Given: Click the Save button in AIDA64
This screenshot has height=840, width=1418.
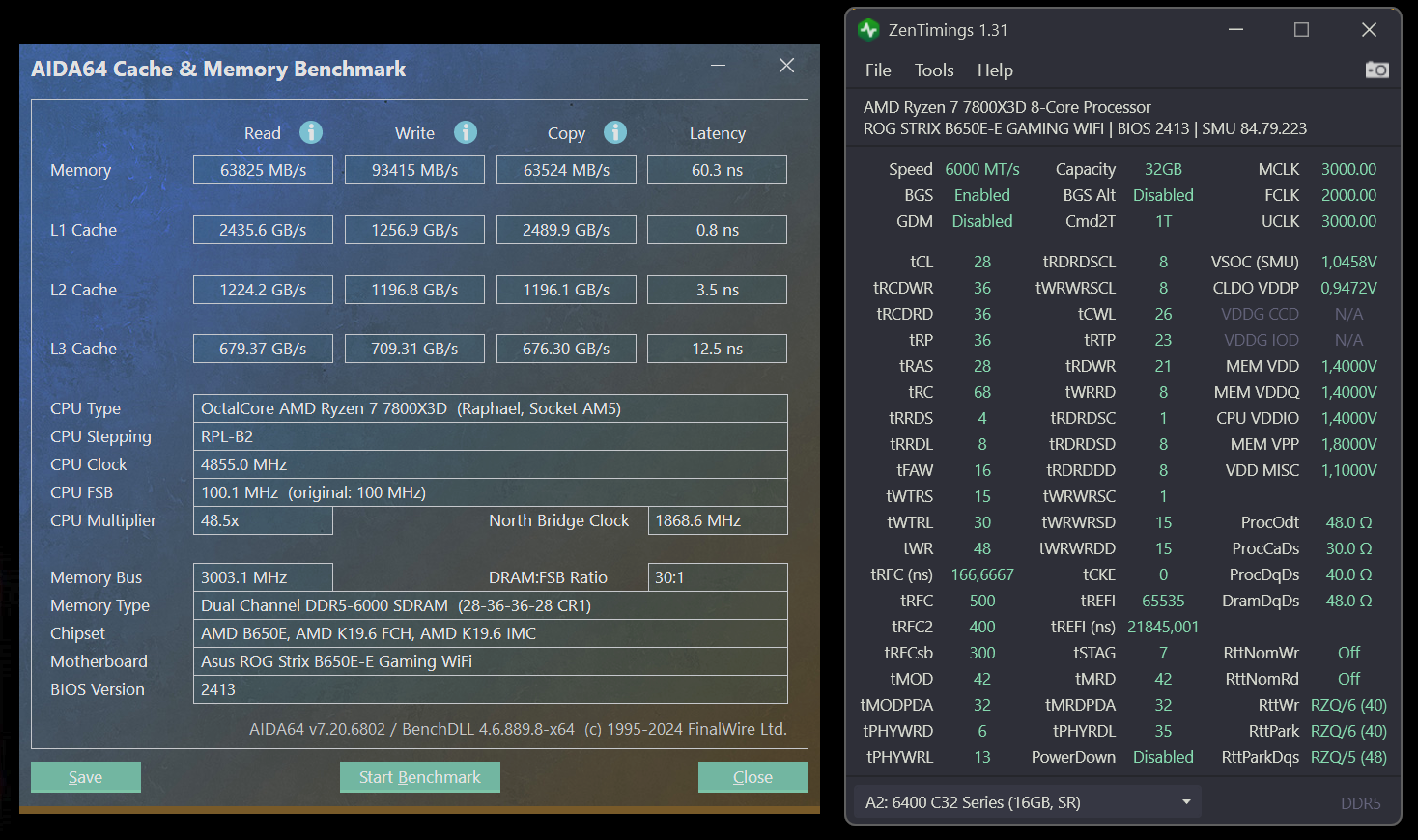Looking at the screenshot, I should tap(86, 777).
